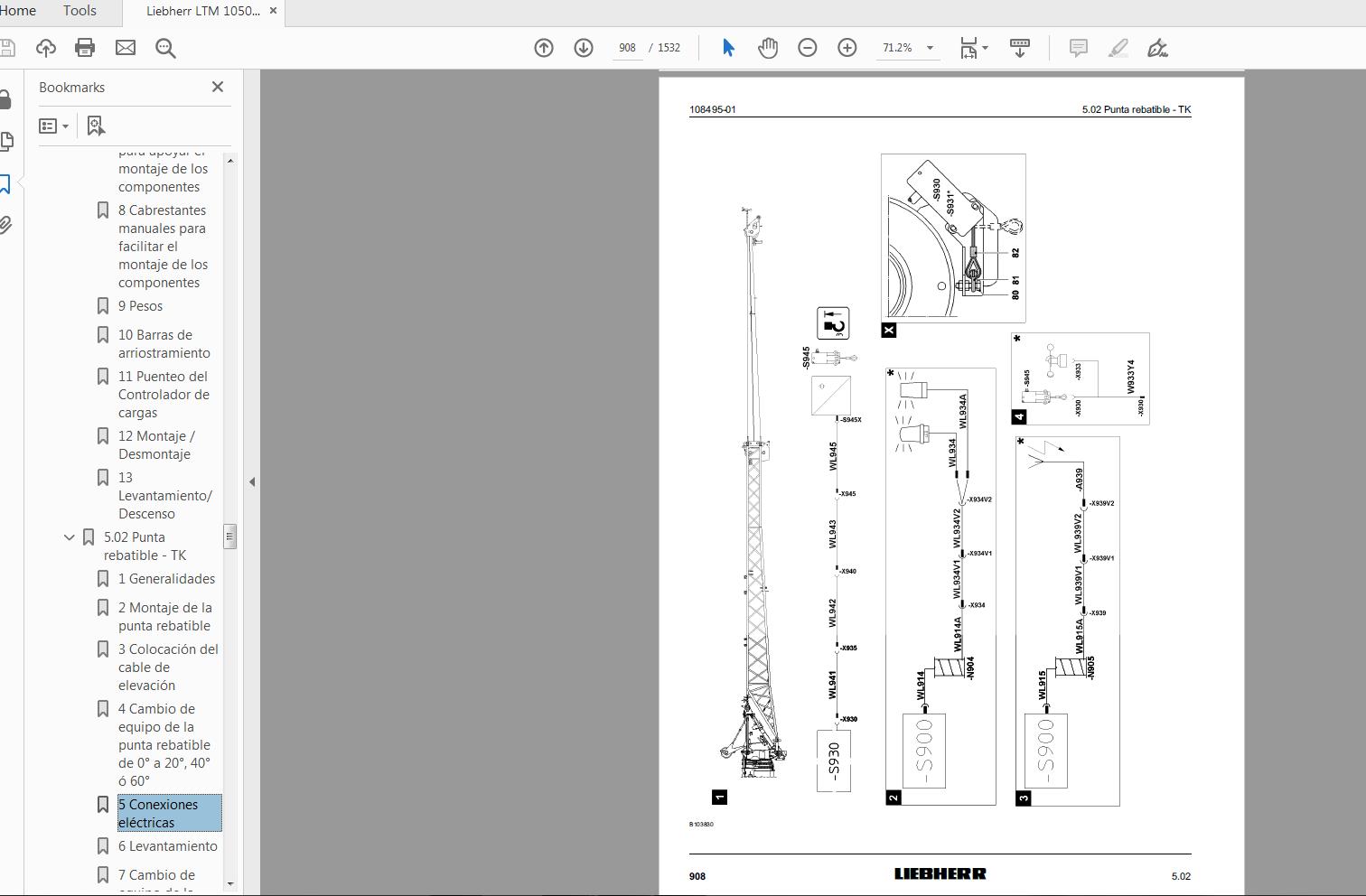
Task: Open the zoom level 71.2% dropdown
Action: click(930, 48)
